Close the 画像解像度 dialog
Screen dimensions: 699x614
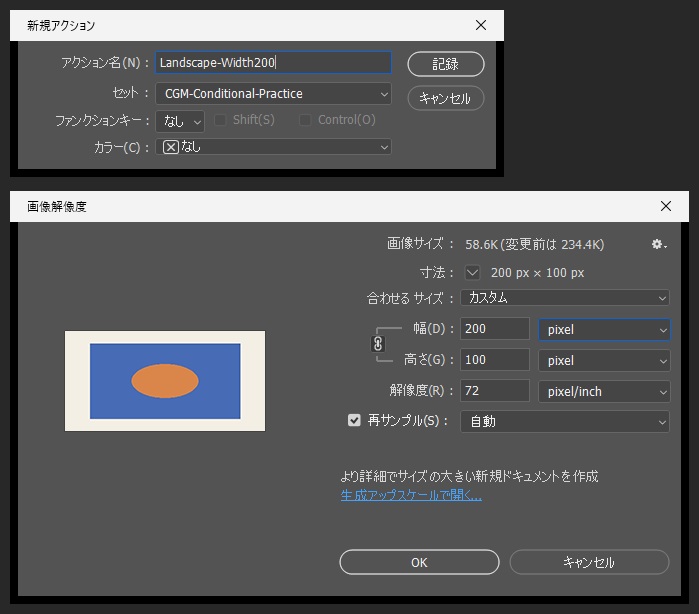coord(666,206)
